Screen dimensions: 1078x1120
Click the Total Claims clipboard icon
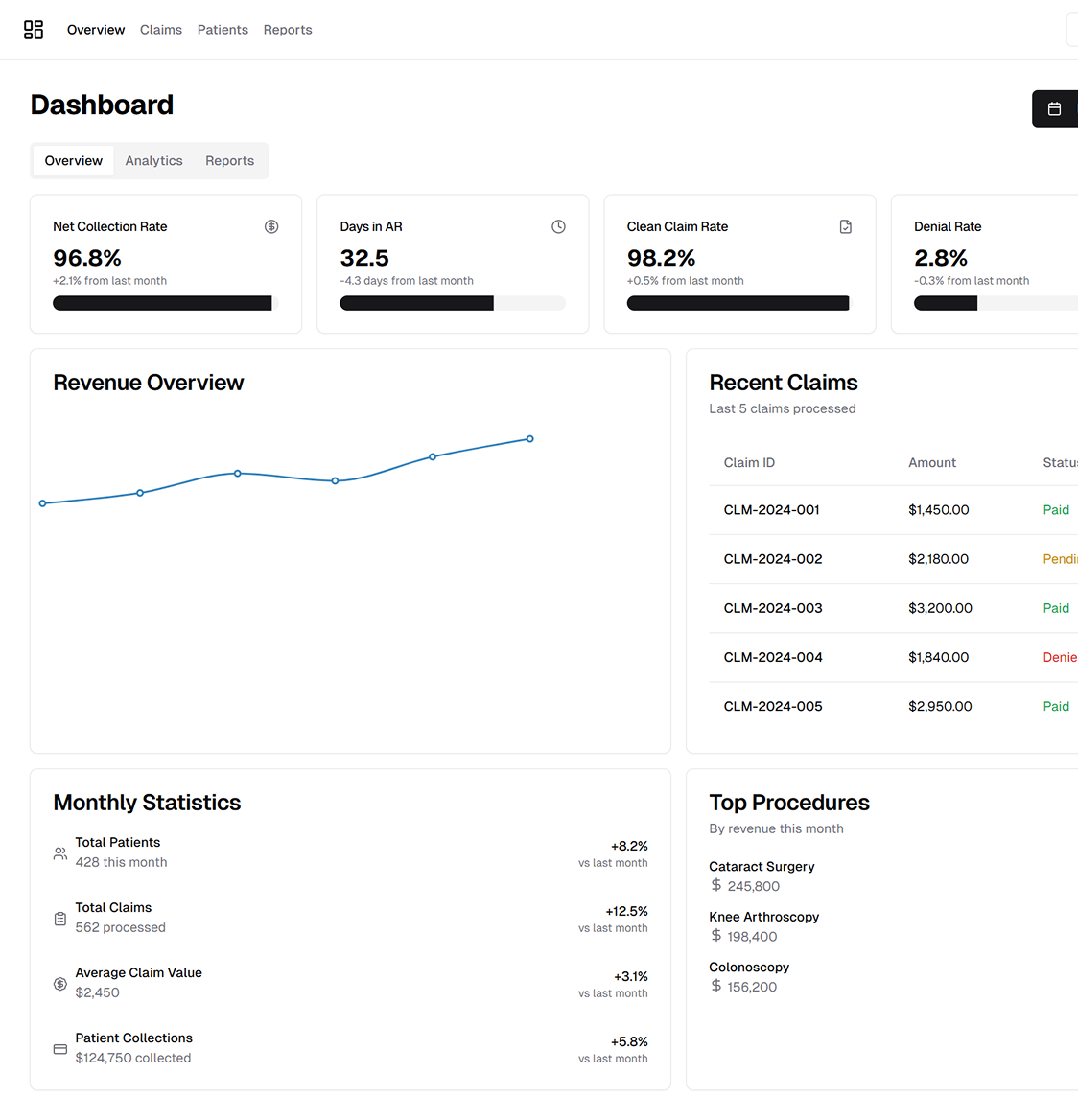60,919
